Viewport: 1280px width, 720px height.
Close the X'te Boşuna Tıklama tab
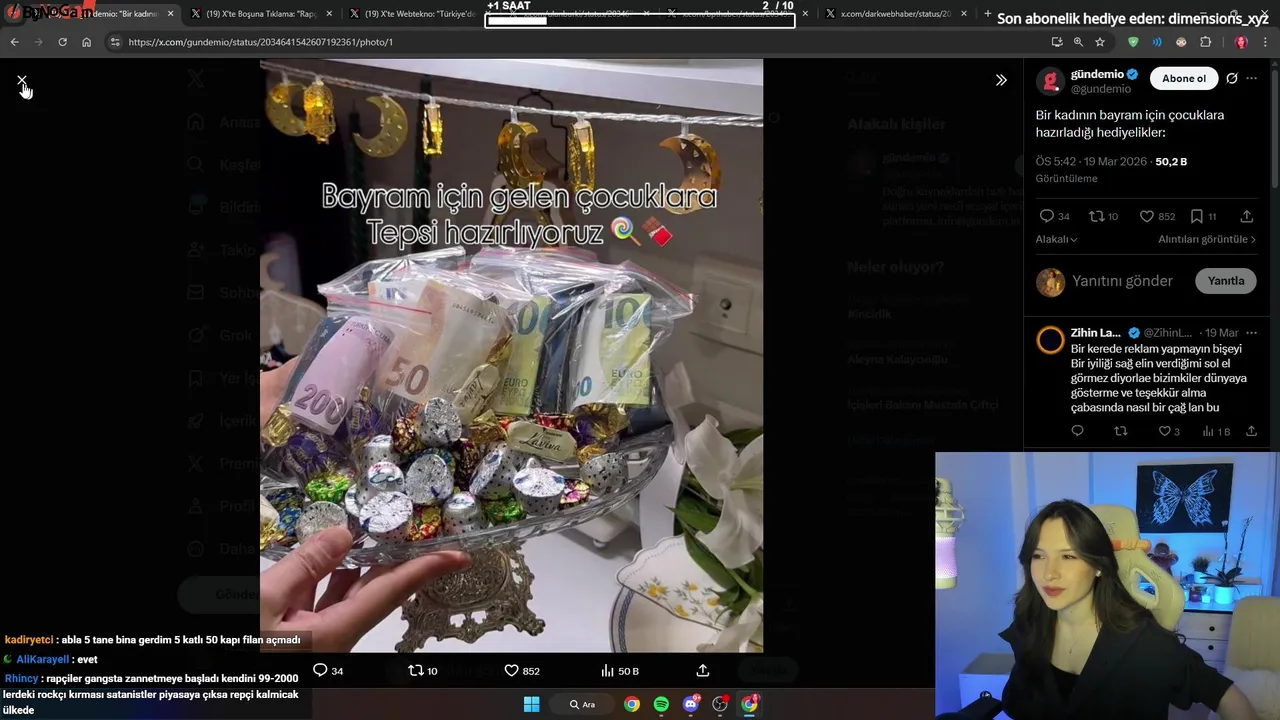[x=329, y=14]
